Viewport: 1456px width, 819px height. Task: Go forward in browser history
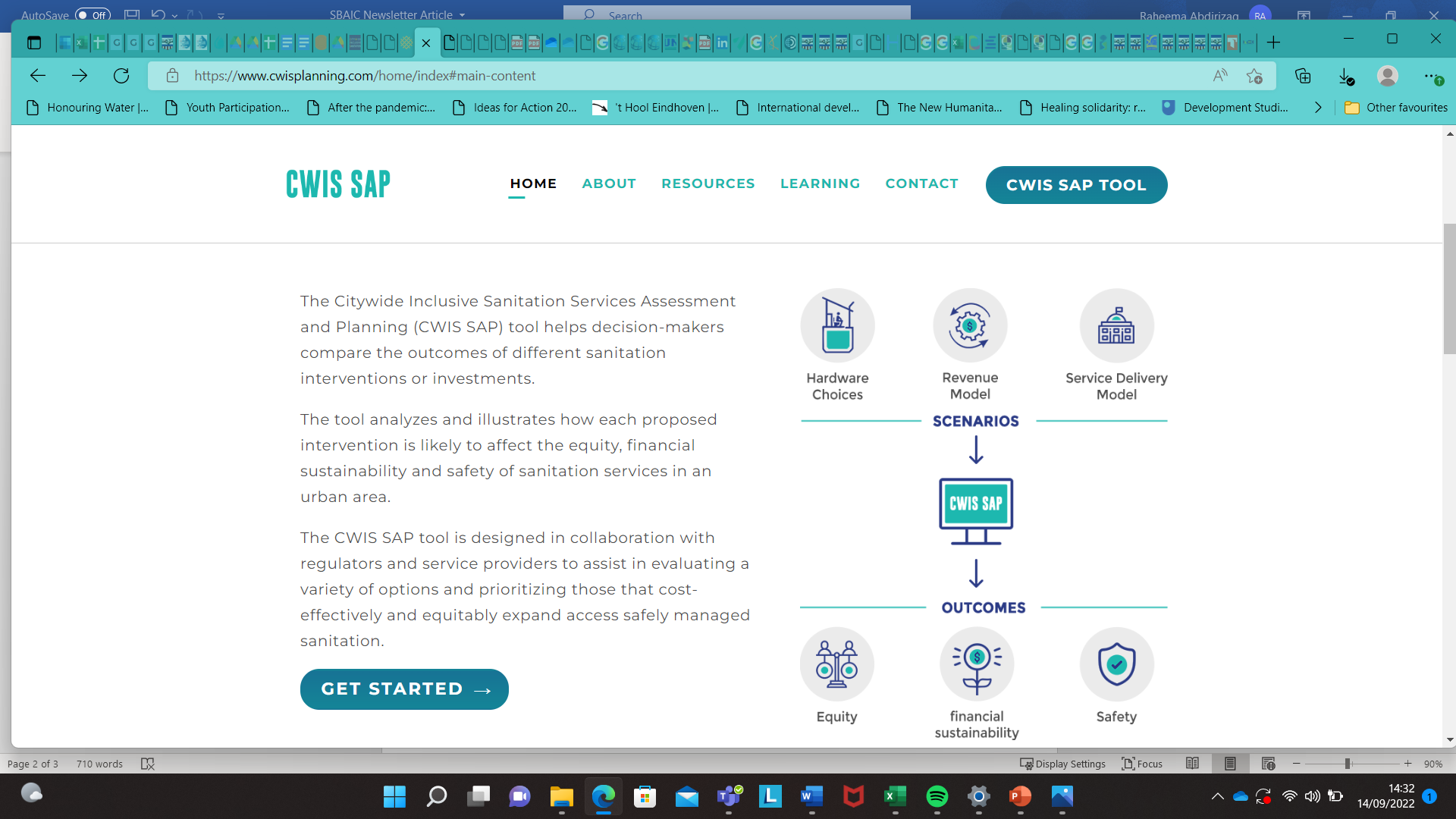[x=80, y=76]
